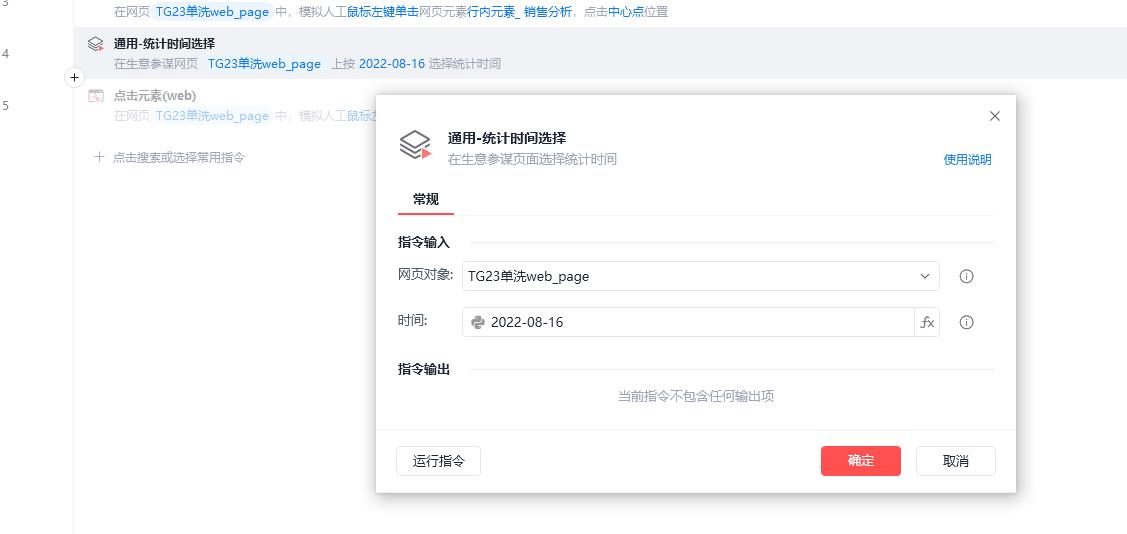Click the layers icon of step 4 in list

96,44
